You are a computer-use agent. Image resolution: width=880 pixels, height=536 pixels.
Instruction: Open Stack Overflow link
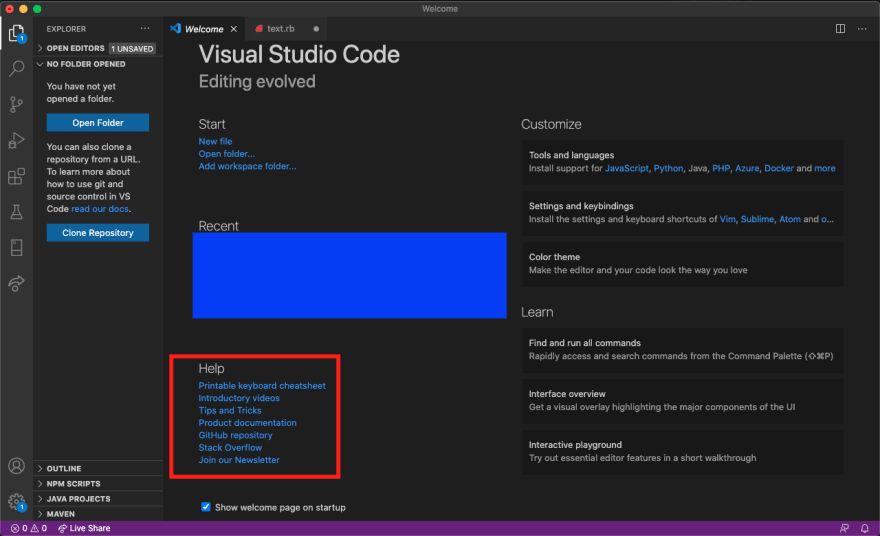coord(230,447)
